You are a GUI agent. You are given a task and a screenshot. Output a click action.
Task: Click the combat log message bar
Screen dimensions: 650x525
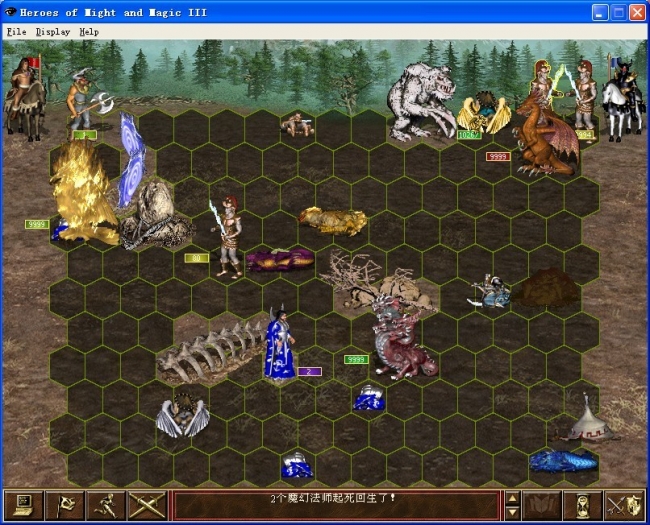pos(335,505)
